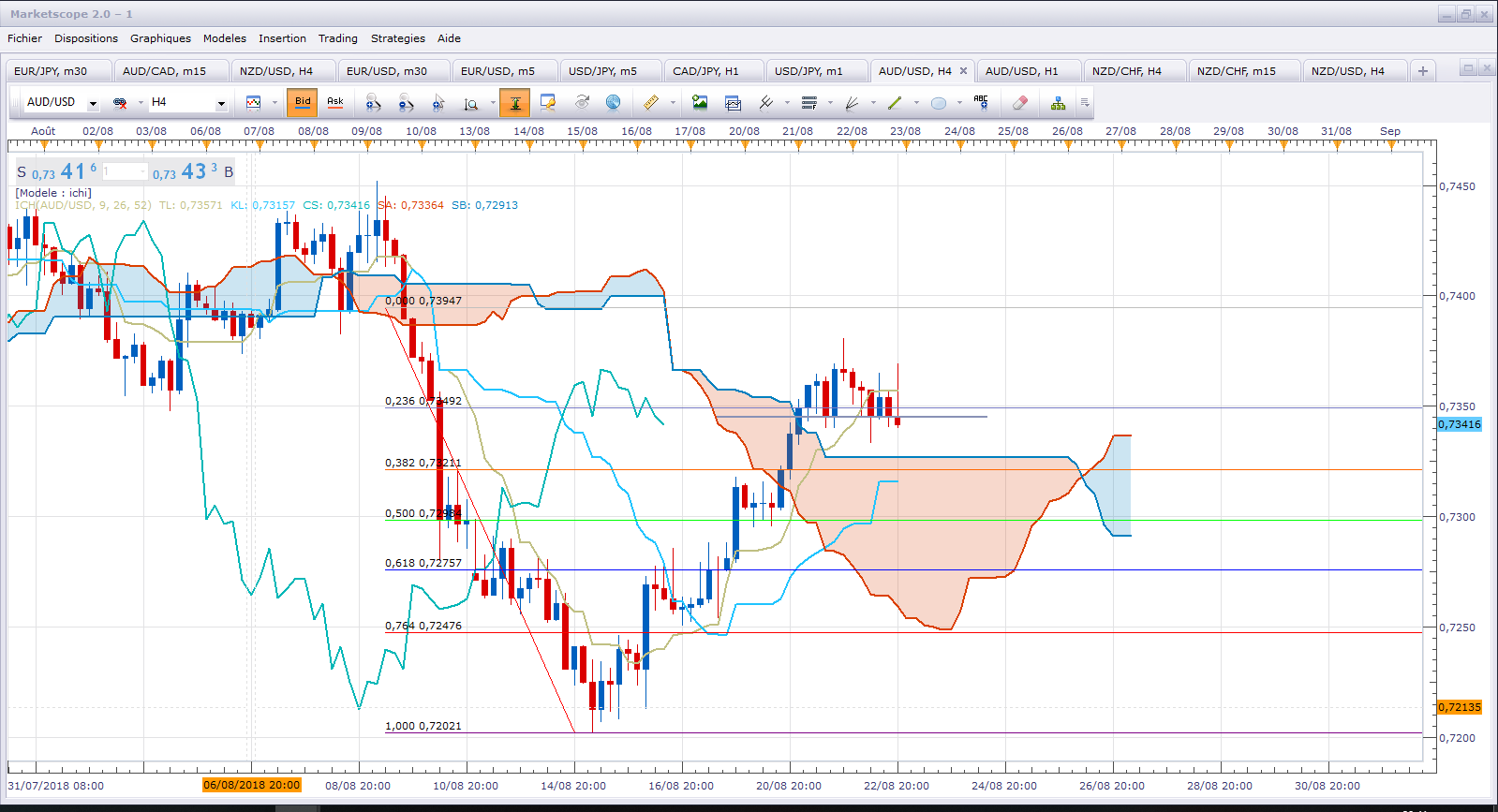Select the Fibonacci retracement lines tool
The image size is (1498, 812).
(x=809, y=102)
